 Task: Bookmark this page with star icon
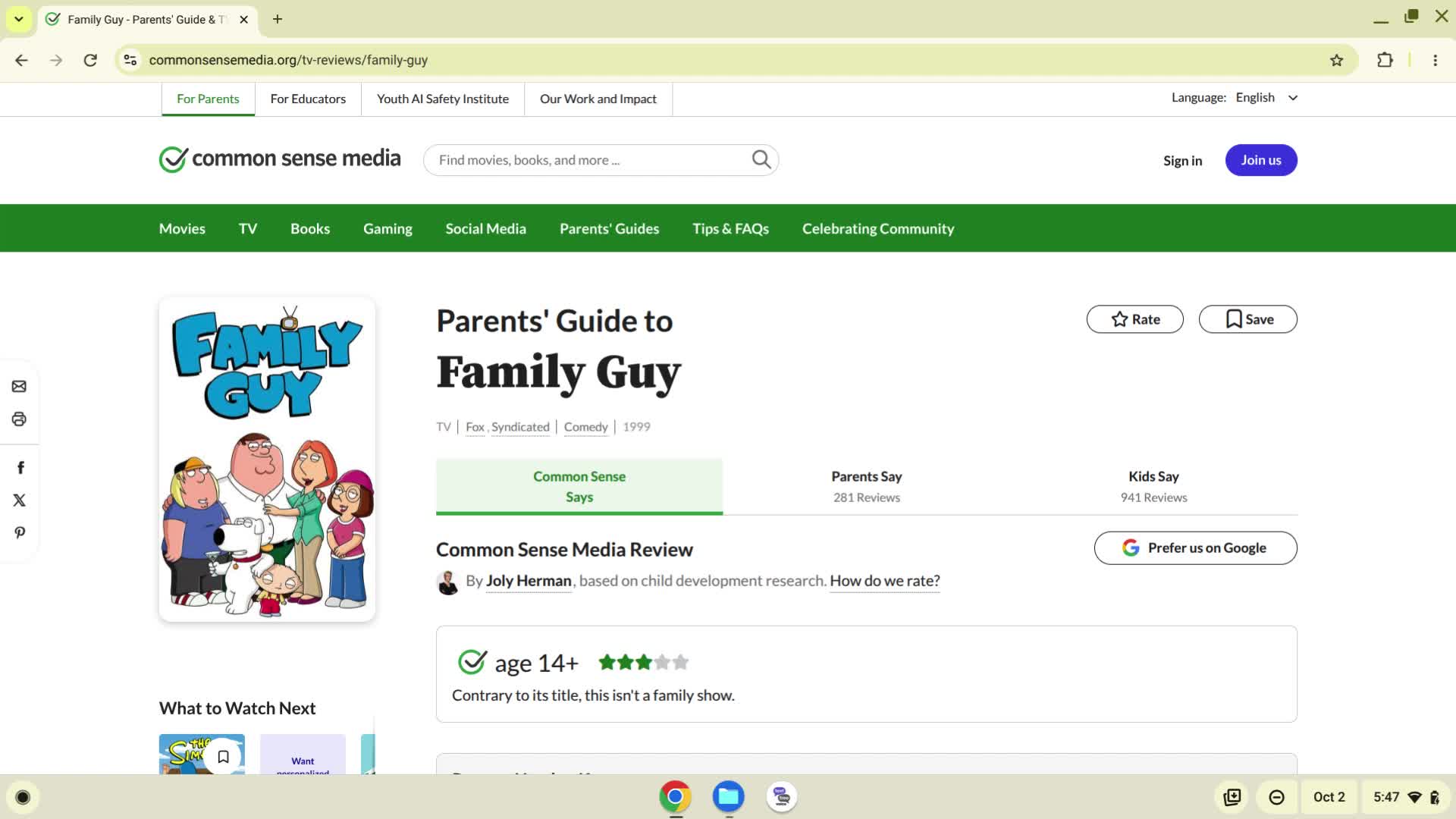pyautogui.click(x=1336, y=60)
